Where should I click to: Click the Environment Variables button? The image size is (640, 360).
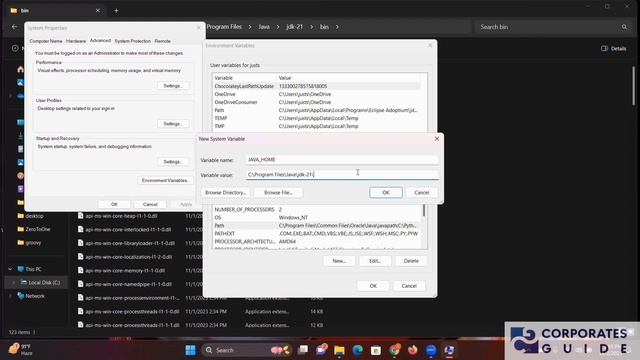pyautogui.click(x=165, y=180)
